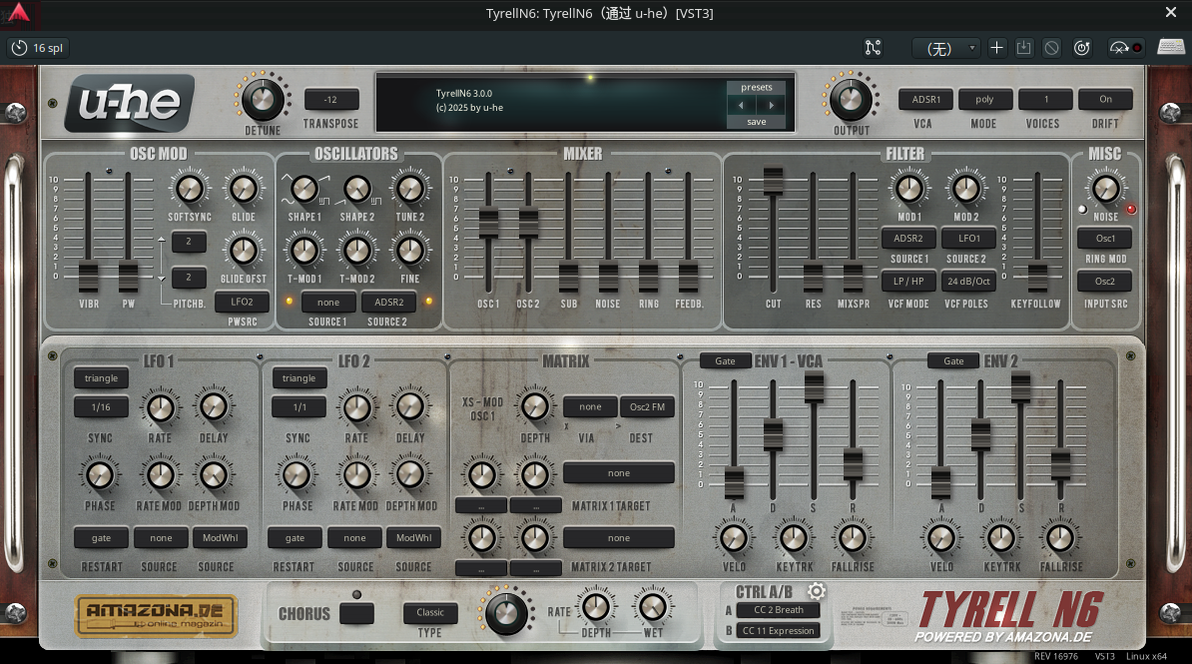Open the LP / HP VCF MODE selector
This screenshot has width=1192, height=664.
908,281
